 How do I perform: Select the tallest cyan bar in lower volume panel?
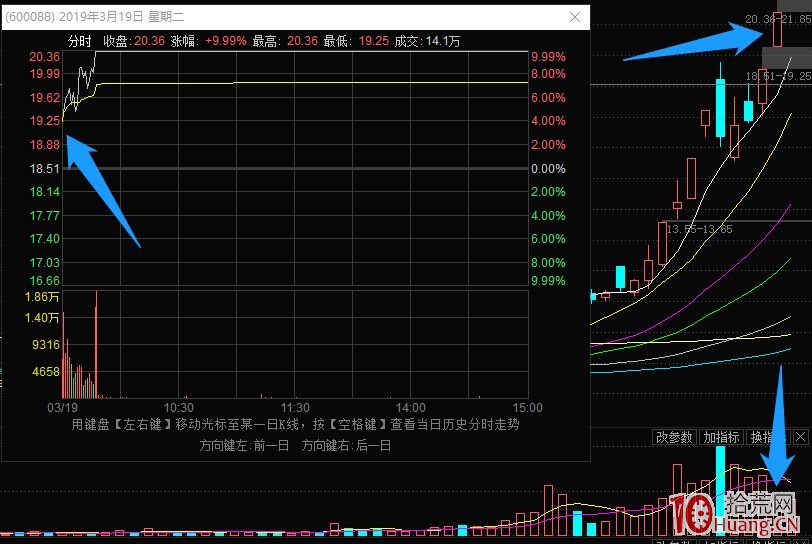(720, 491)
